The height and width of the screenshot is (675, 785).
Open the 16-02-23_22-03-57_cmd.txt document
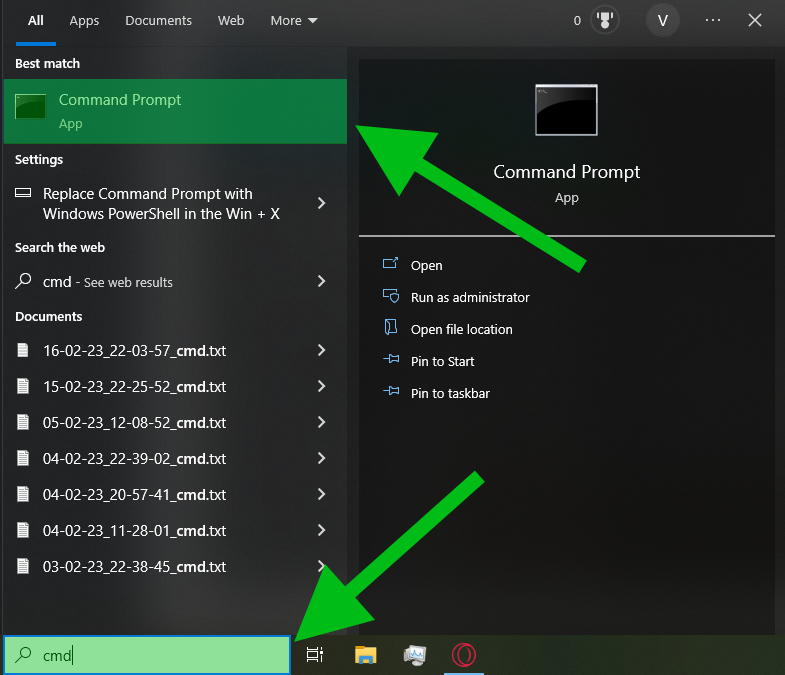pyautogui.click(x=134, y=351)
